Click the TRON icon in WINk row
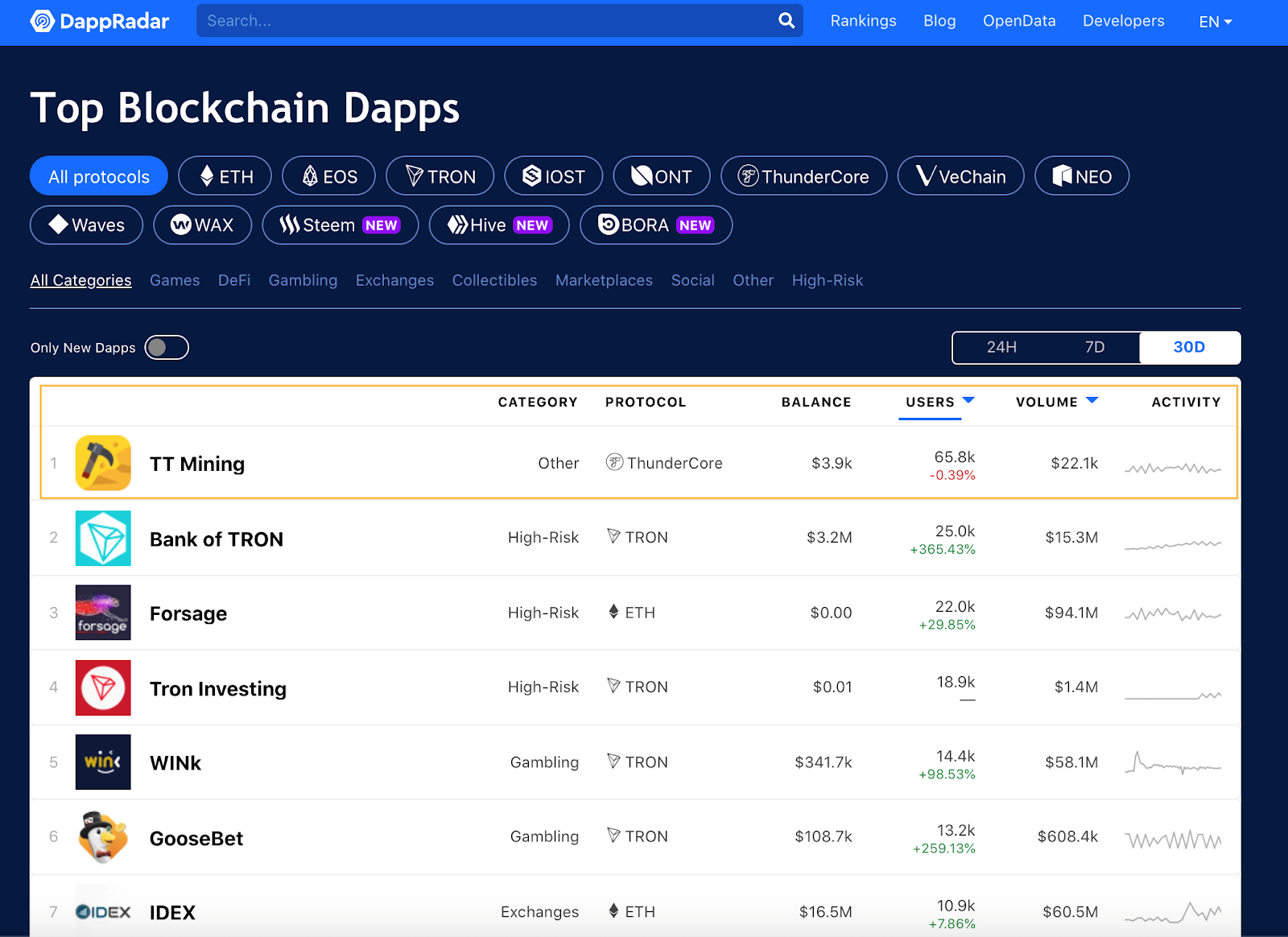The height and width of the screenshot is (937, 1288). point(613,761)
